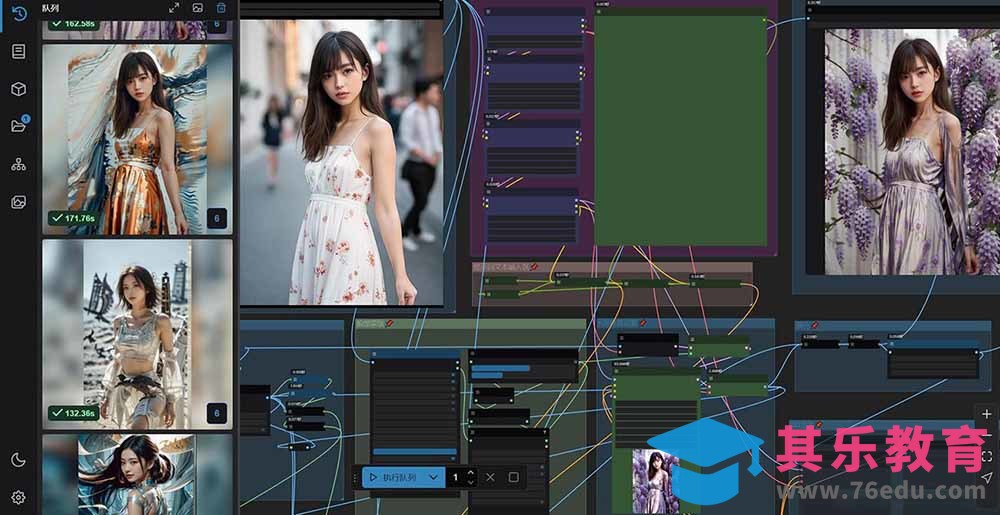The image size is (1000, 515).
Task: Open the run queue mode dropdown chevron
Action: point(434,477)
